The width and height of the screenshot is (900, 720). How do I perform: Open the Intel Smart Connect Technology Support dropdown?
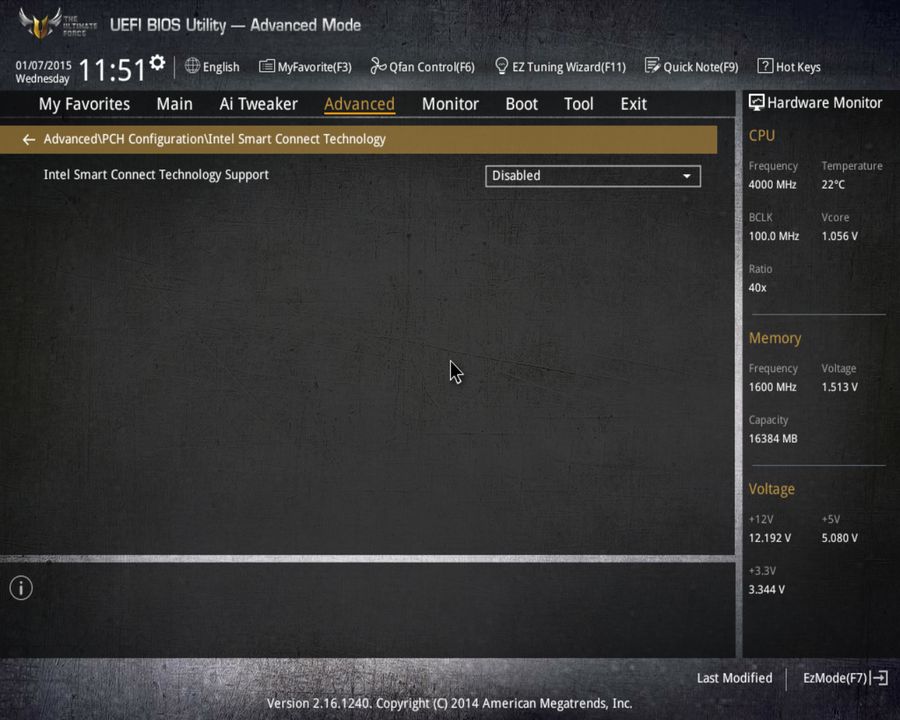tap(593, 176)
